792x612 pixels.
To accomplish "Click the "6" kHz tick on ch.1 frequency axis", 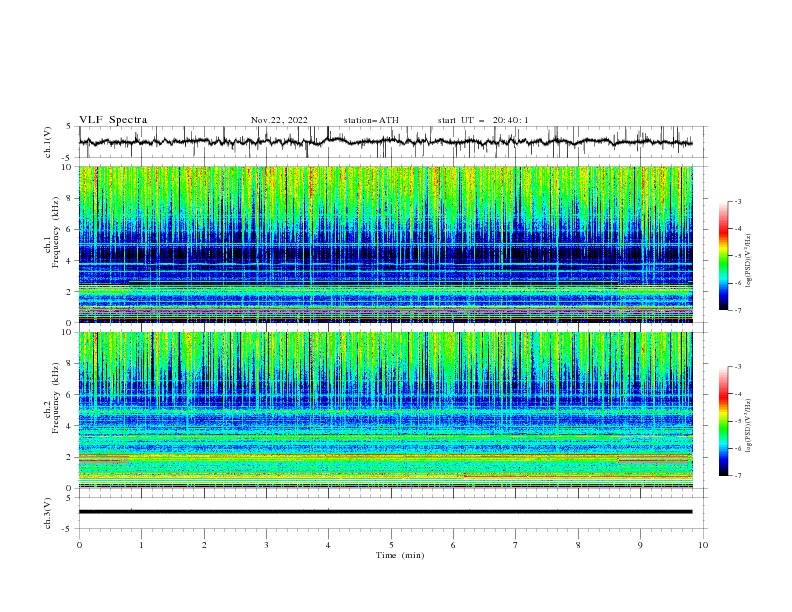I will [x=70, y=229].
